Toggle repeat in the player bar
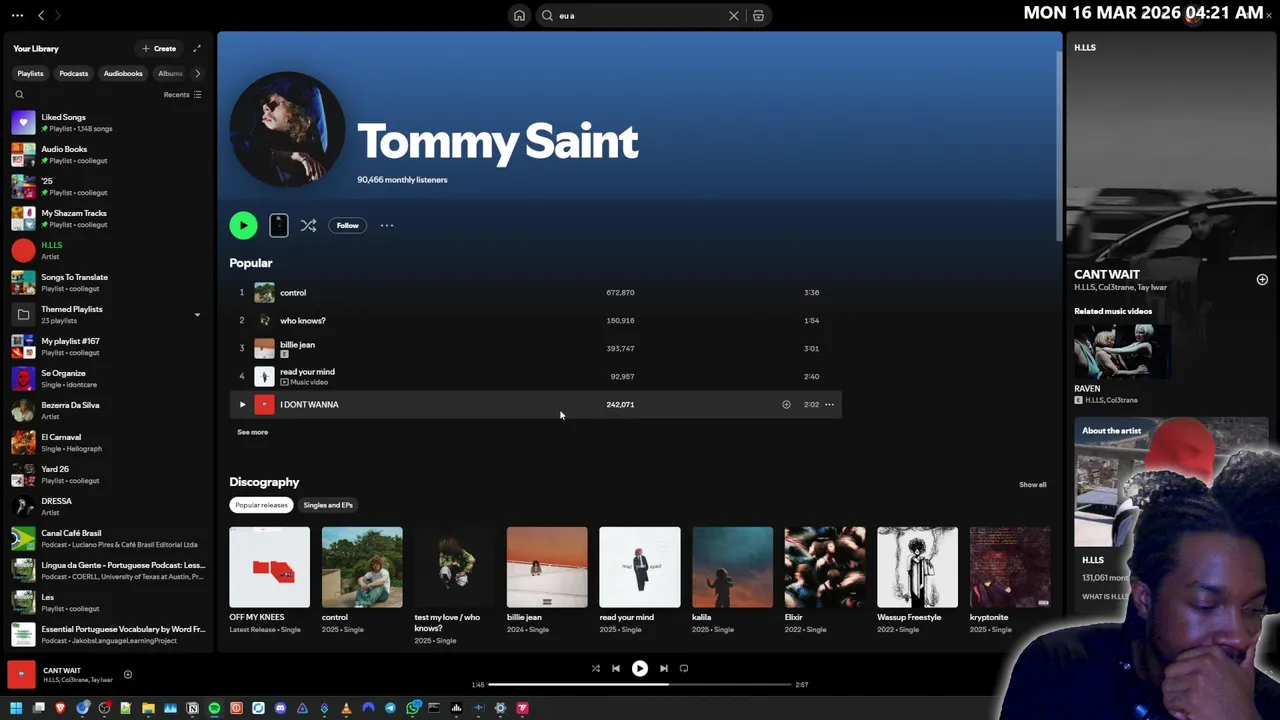 click(684, 668)
